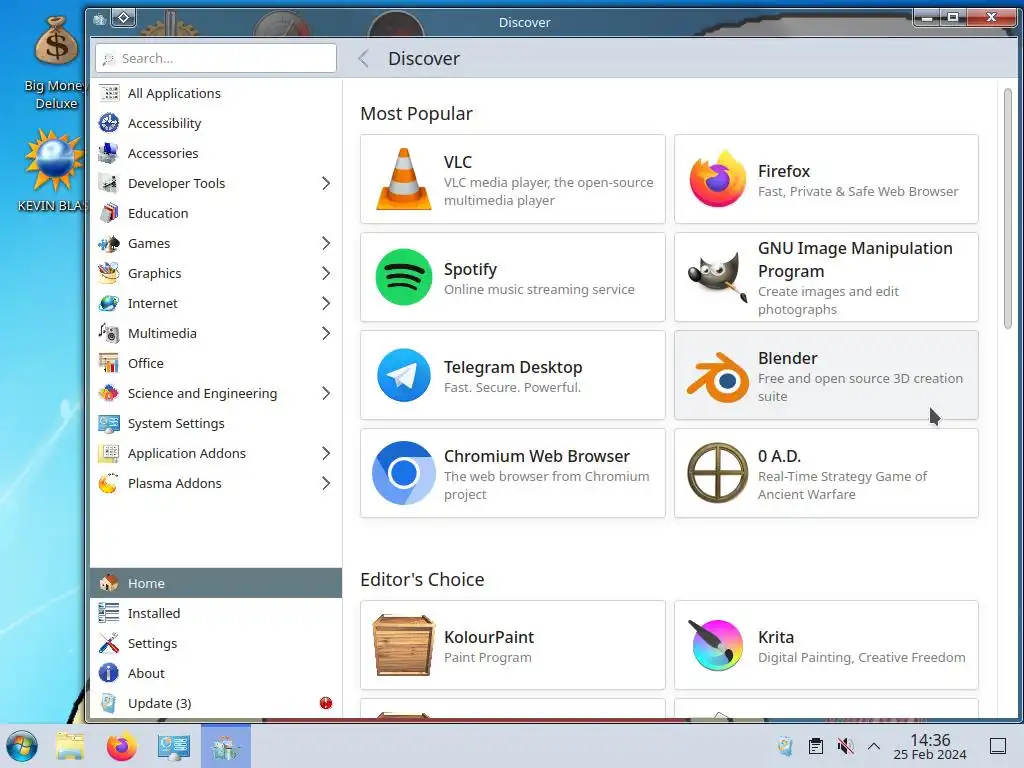
Task: Open the Windows-style start menu button
Action: [x=22, y=746]
